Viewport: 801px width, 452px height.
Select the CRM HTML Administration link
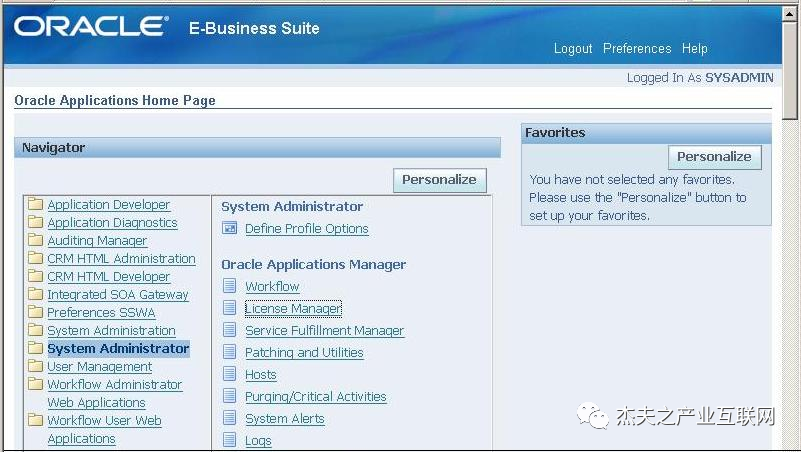(122, 258)
